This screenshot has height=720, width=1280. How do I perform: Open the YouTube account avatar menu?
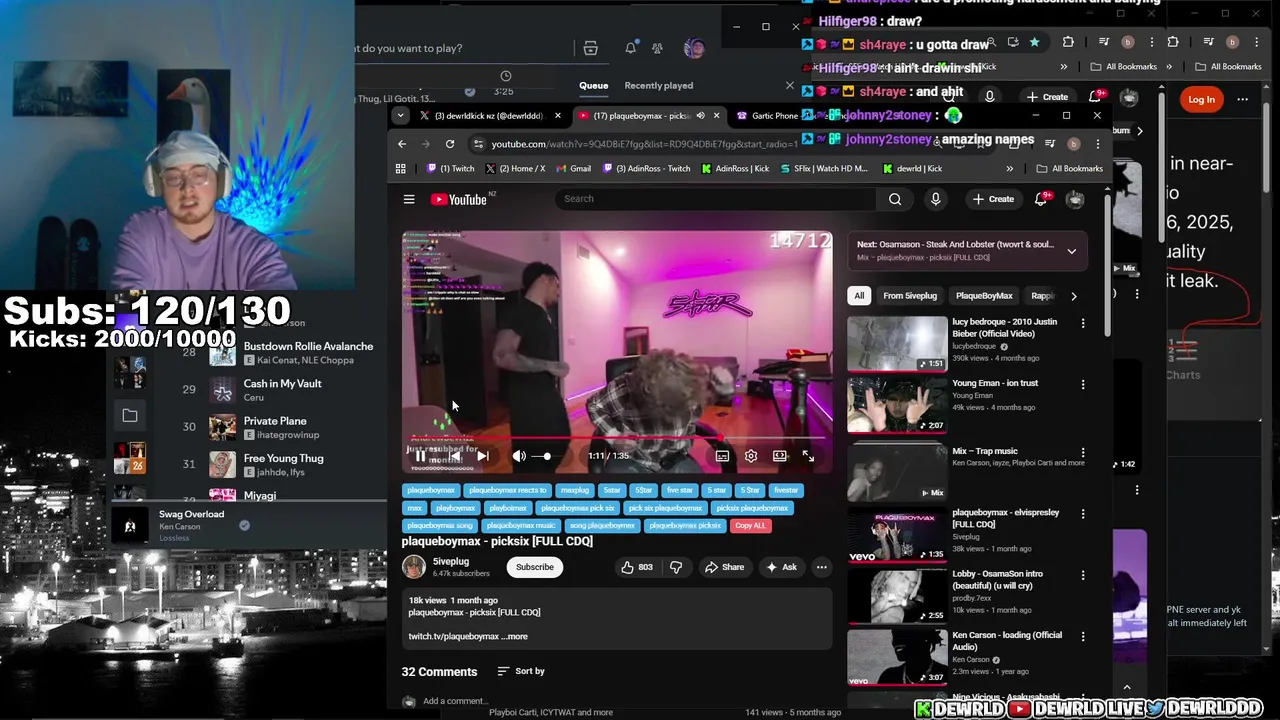(x=1075, y=199)
